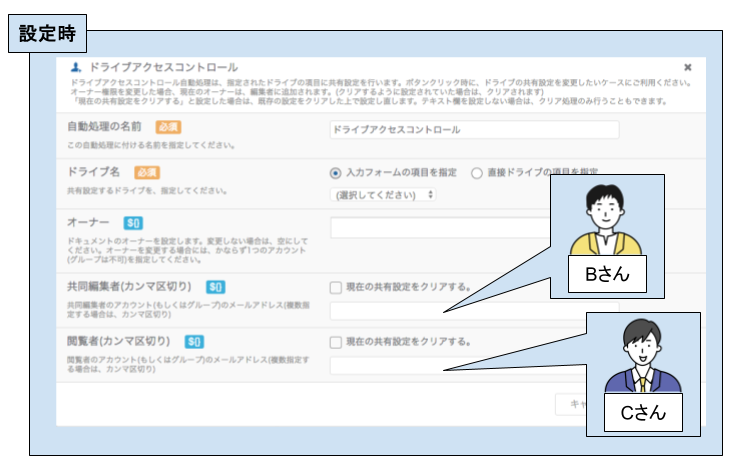
Task: Close the ドライブアクセスコントロール dialog
Action: (688, 67)
